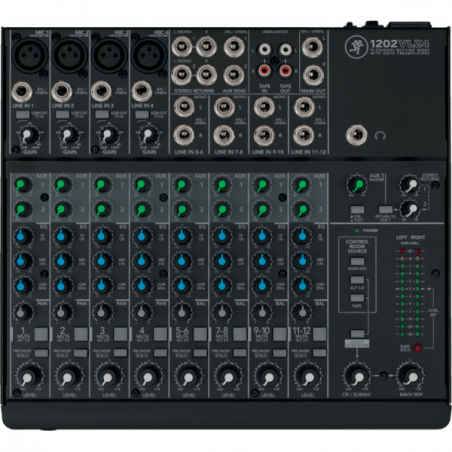Image resolution: width=452 pixels, height=452 pixels.
Task: Click the MIC 3 XLR input
Action: pyautogui.click(x=109, y=55)
